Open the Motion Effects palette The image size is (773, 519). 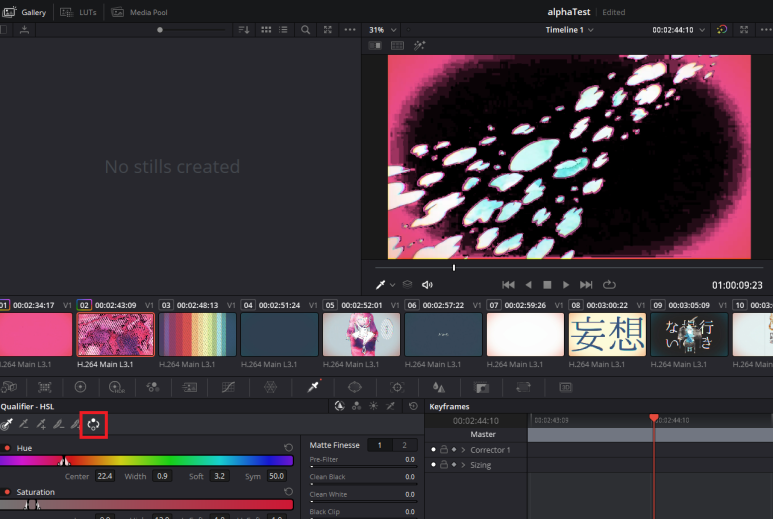(190, 387)
